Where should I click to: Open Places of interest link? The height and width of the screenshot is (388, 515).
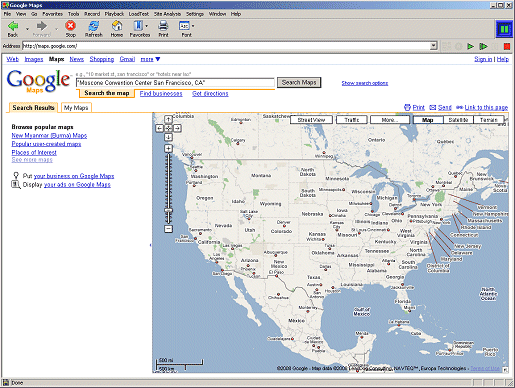(34, 152)
